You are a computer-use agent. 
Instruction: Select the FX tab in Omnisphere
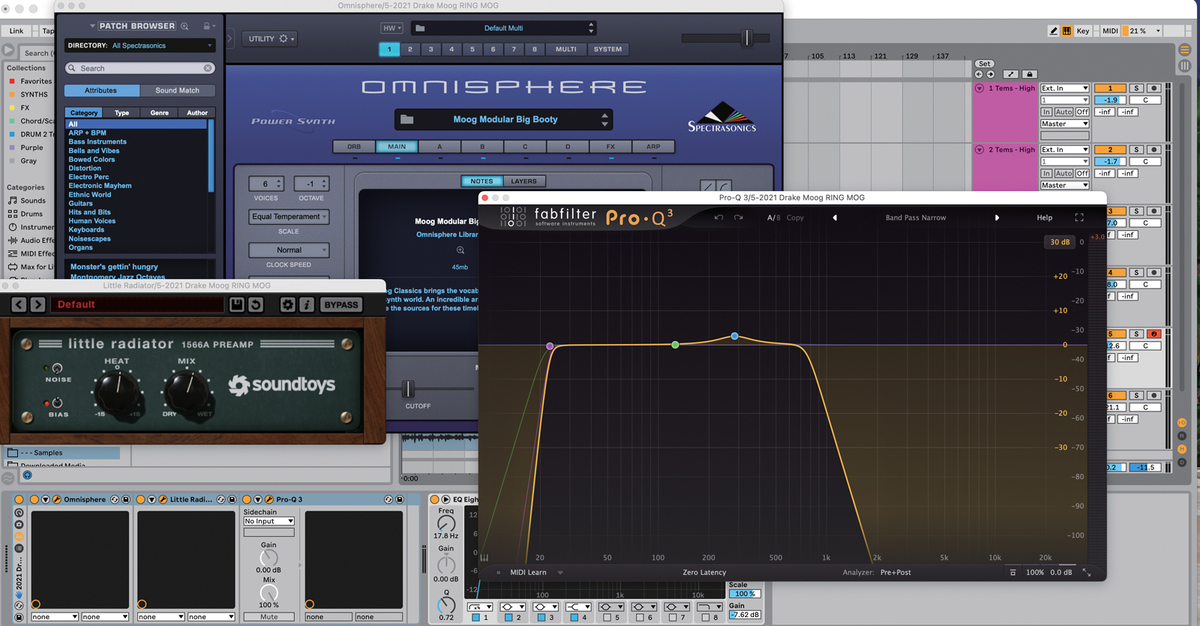(x=610, y=147)
